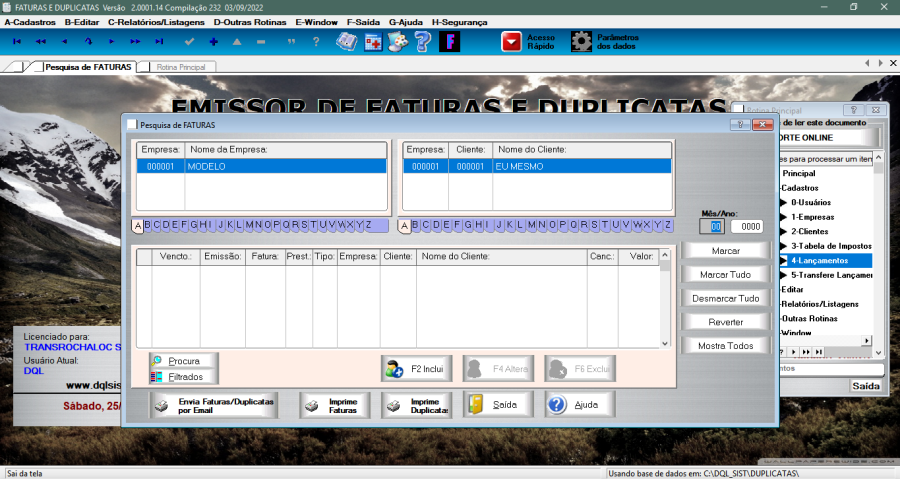The width and height of the screenshot is (900, 479).
Task: Click the black F logo icon
Action: (452, 42)
